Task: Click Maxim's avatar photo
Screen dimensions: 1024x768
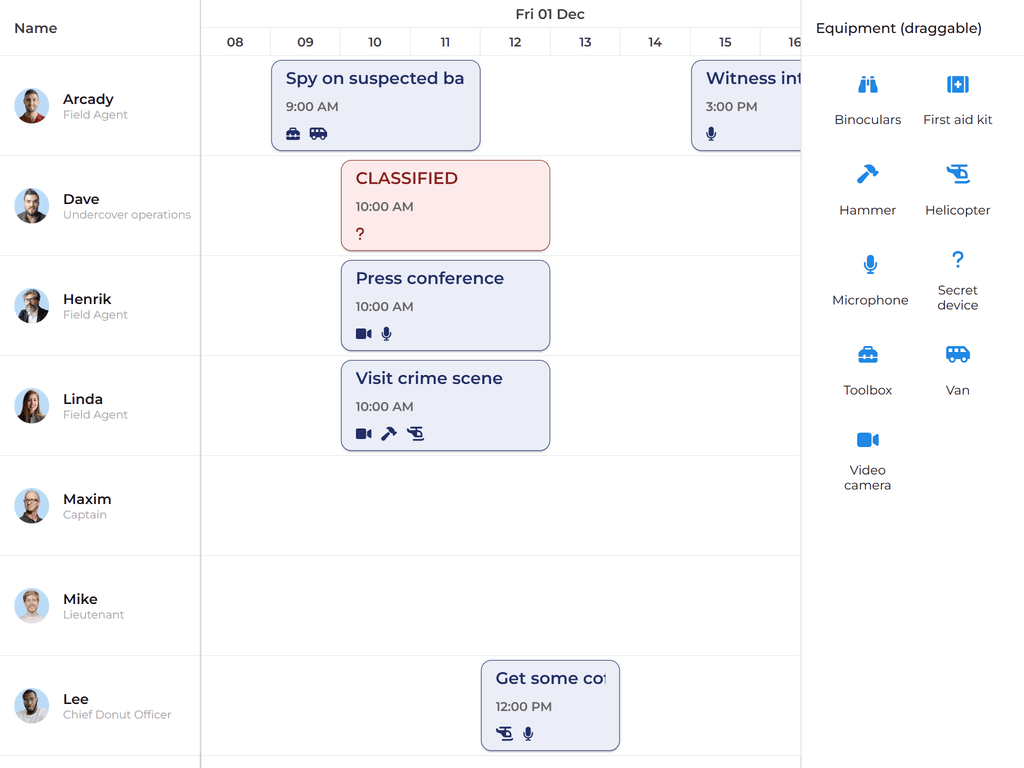Action: point(32,506)
